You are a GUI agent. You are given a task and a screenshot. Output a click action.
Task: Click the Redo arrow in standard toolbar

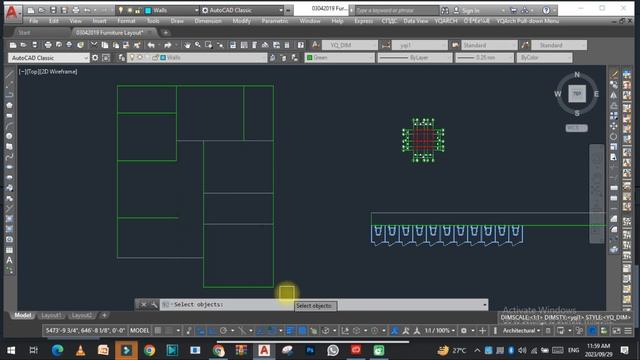click(167, 45)
